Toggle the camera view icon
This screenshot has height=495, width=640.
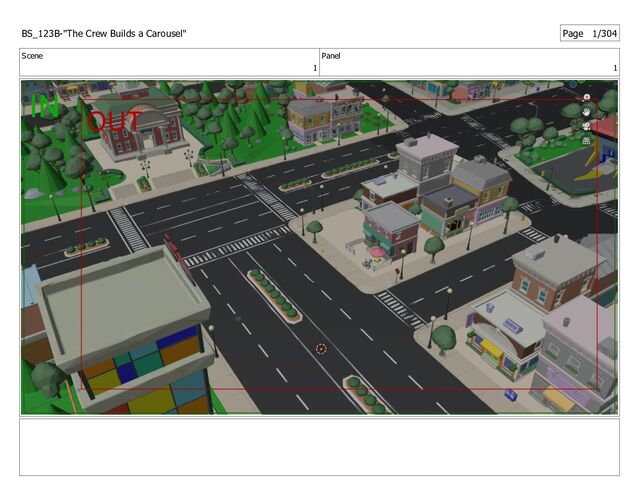point(586,127)
